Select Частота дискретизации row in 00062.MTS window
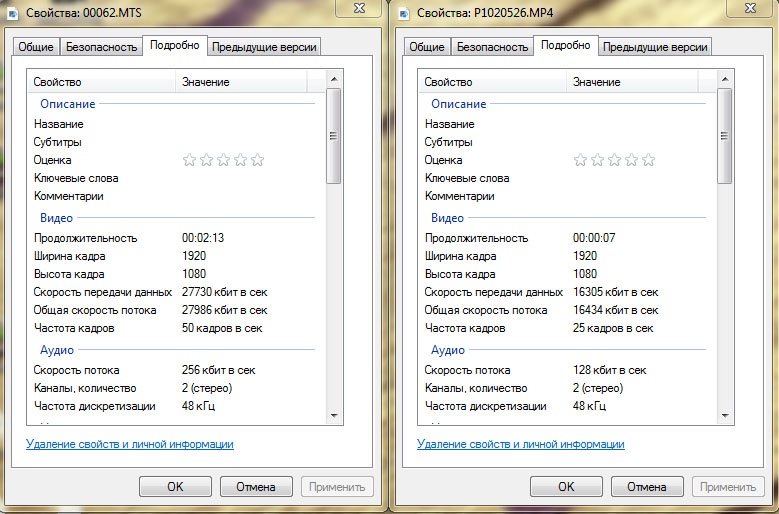 point(176,406)
